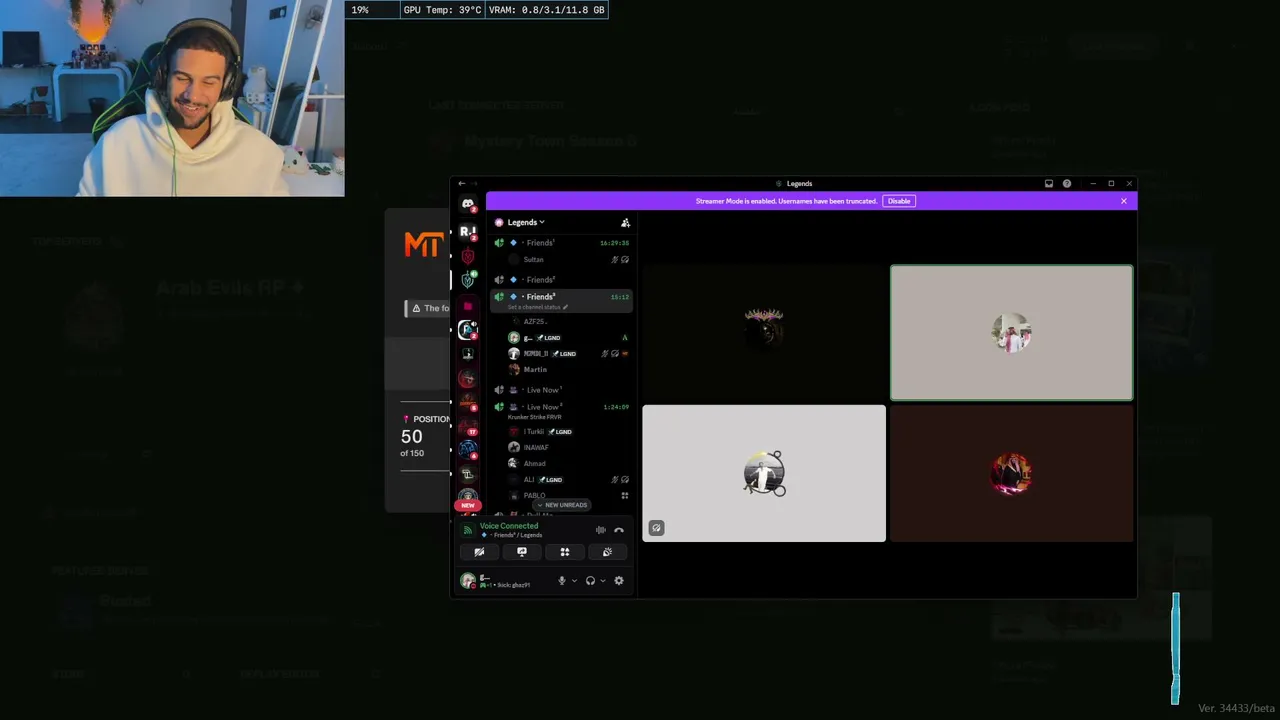Open the Legends server dropdown menu
1280x720 pixels.
[x=526, y=222]
